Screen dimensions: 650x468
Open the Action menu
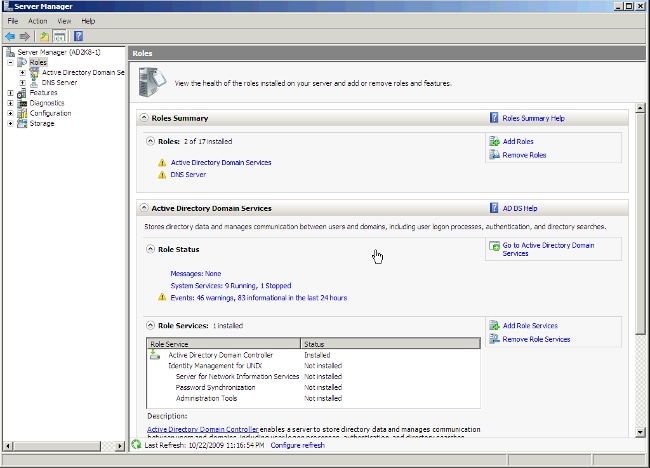click(x=37, y=20)
